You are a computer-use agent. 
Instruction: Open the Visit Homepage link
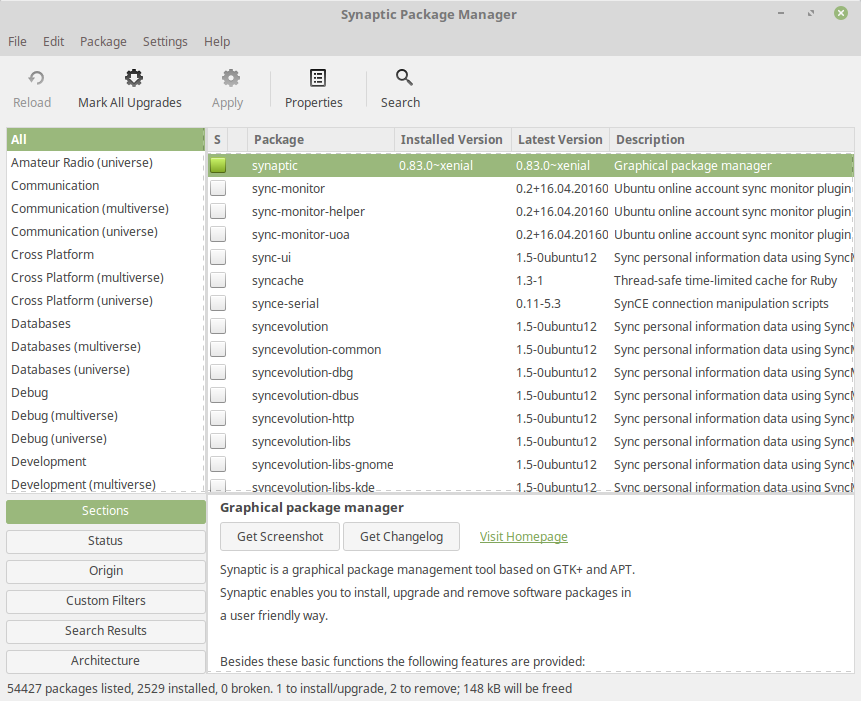point(523,536)
